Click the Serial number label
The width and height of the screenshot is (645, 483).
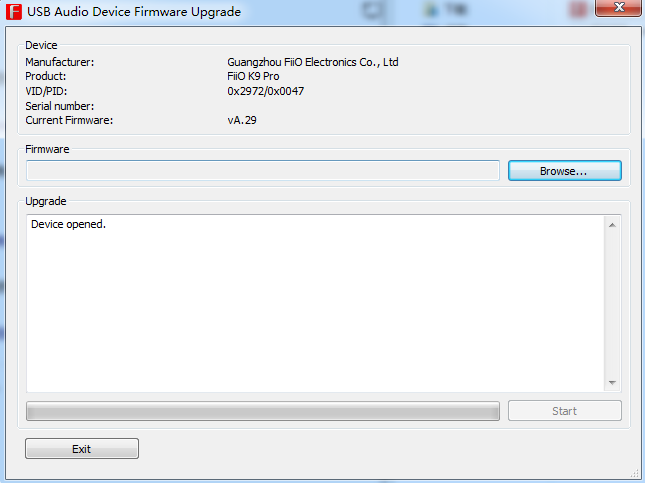pyautogui.click(x=59, y=106)
